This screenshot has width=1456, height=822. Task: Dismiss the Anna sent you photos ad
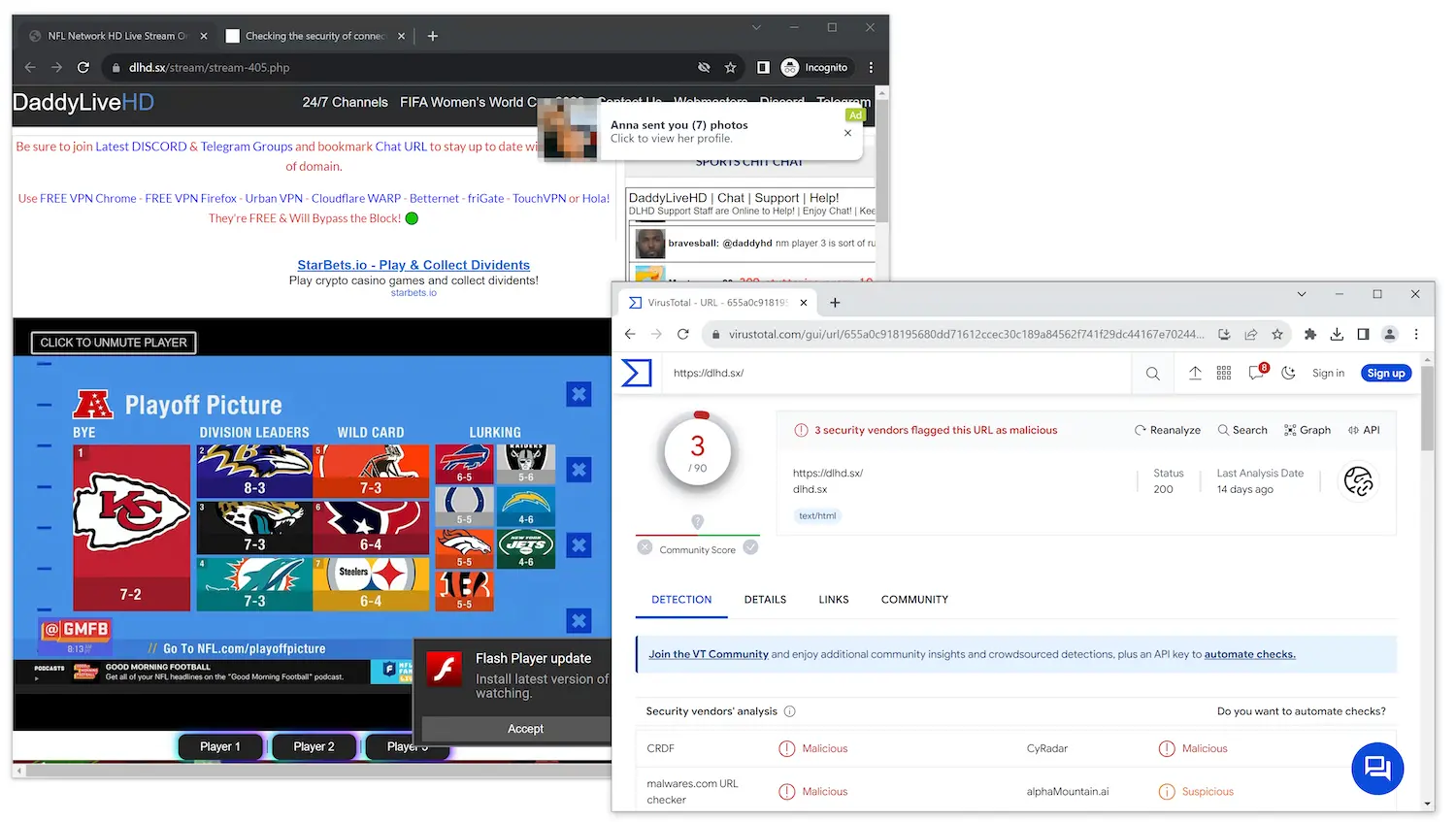[x=847, y=133]
